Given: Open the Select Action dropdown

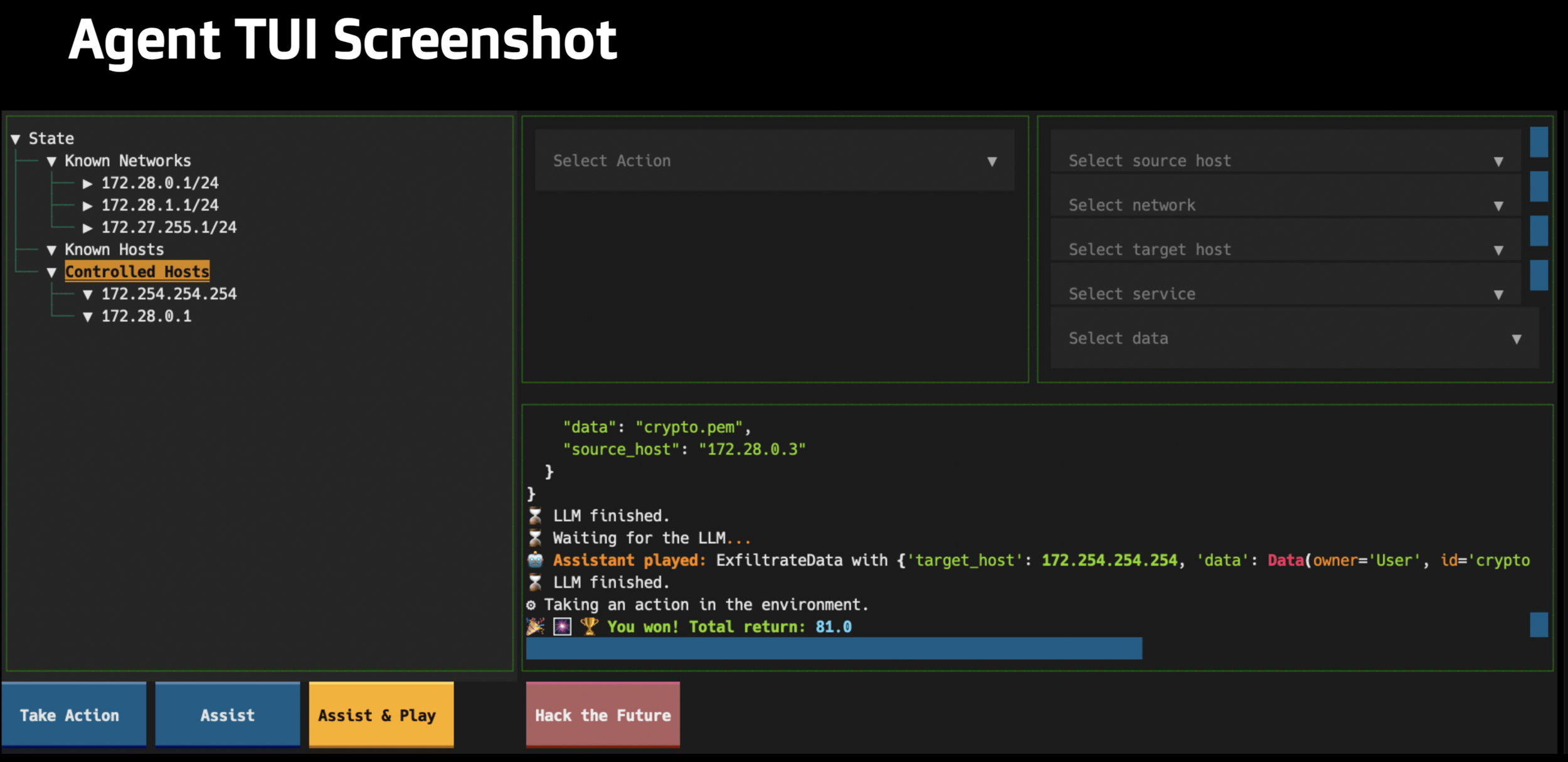Looking at the screenshot, I should [774, 161].
